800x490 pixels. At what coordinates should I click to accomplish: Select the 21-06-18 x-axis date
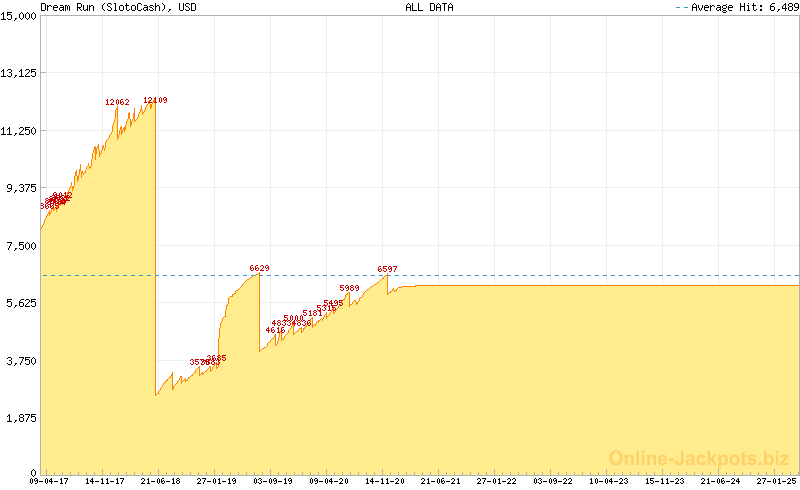click(x=160, y=481)
